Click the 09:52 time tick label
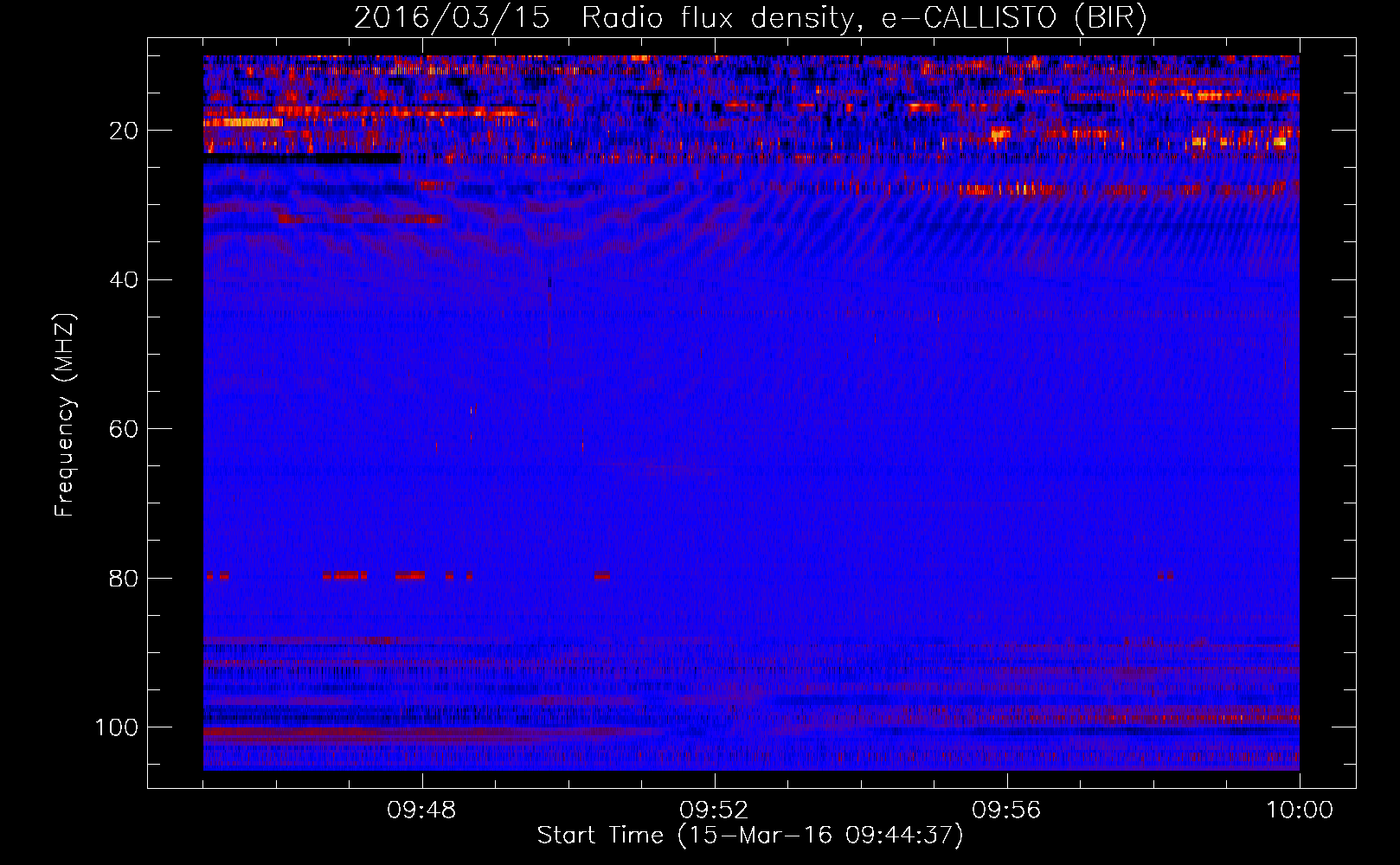The image size is (1400, 865). (x=714, y=811)
